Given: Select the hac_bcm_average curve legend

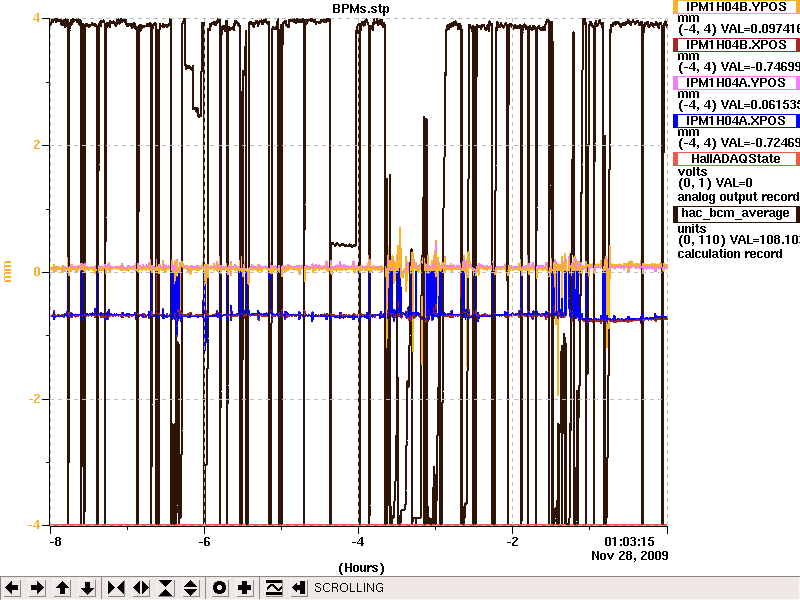Looking at the screenshot, I should pos(736,213).
